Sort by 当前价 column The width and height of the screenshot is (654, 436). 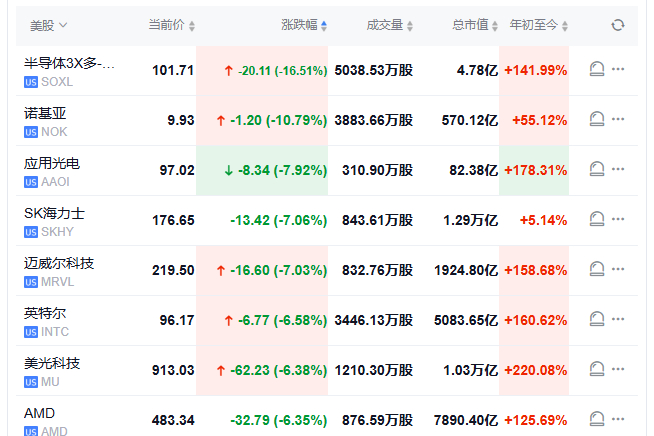click(x=171, y=25)
